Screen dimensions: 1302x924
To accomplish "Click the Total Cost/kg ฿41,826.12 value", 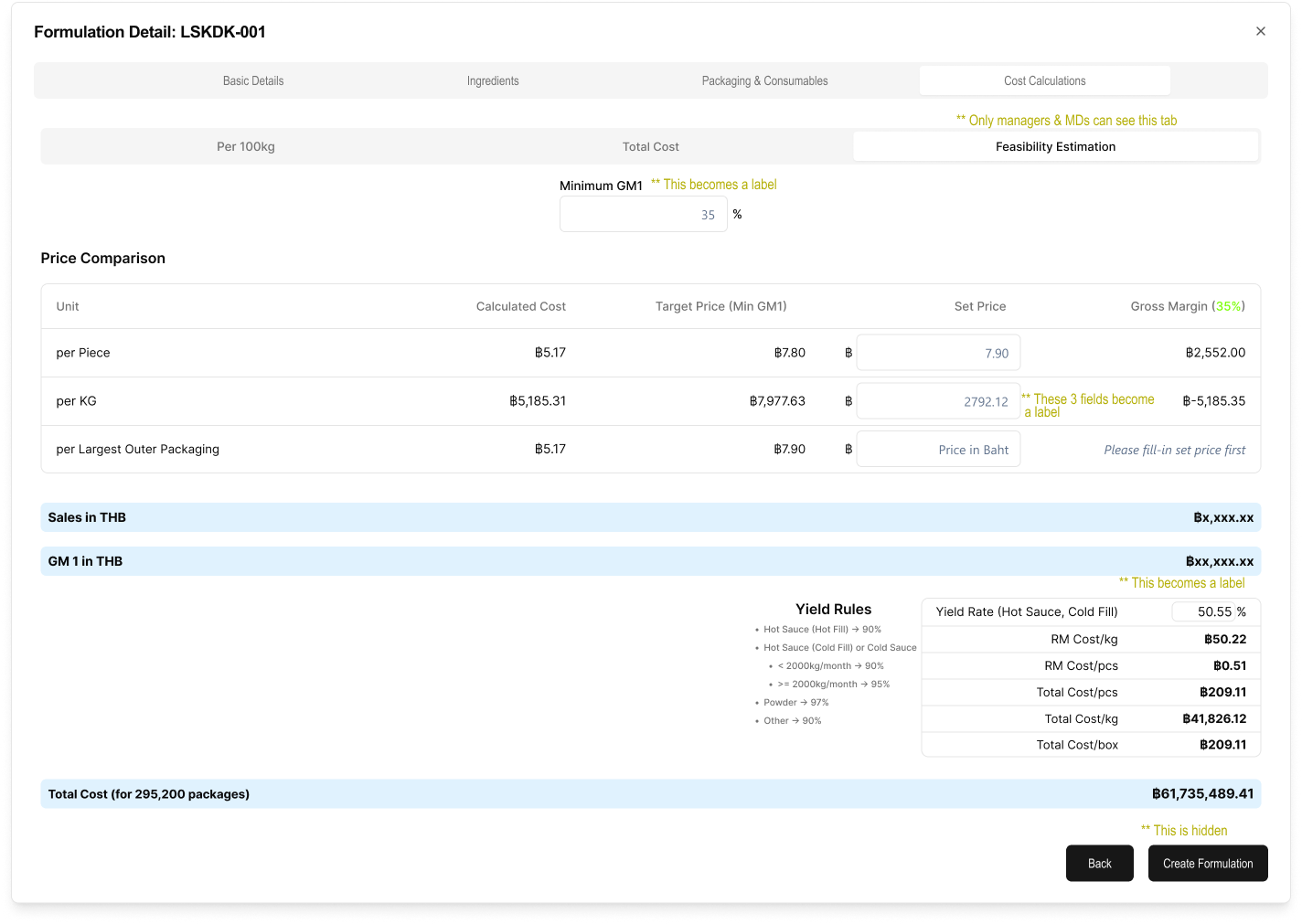I will pos(1214,718).
